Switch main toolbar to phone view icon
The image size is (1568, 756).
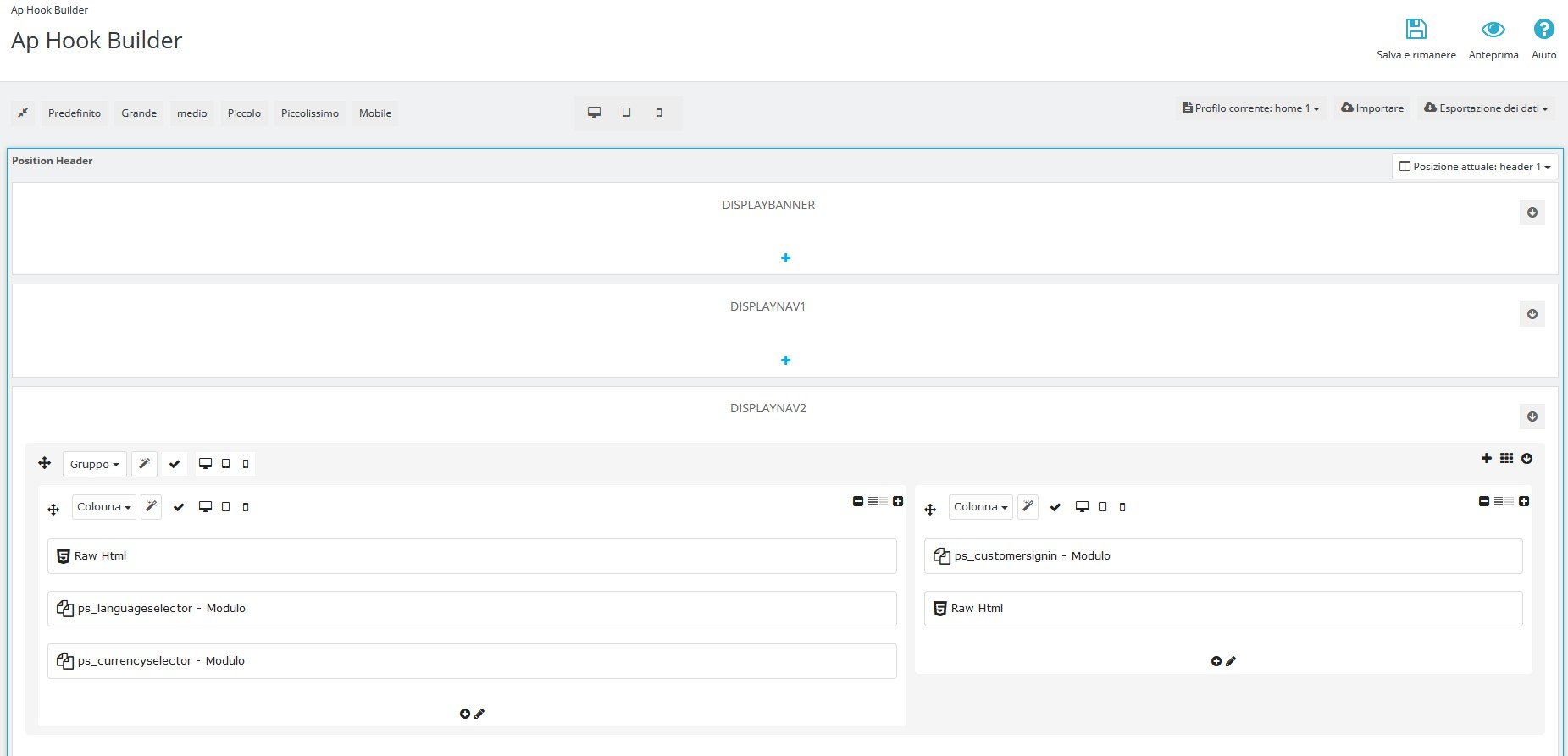659,113
